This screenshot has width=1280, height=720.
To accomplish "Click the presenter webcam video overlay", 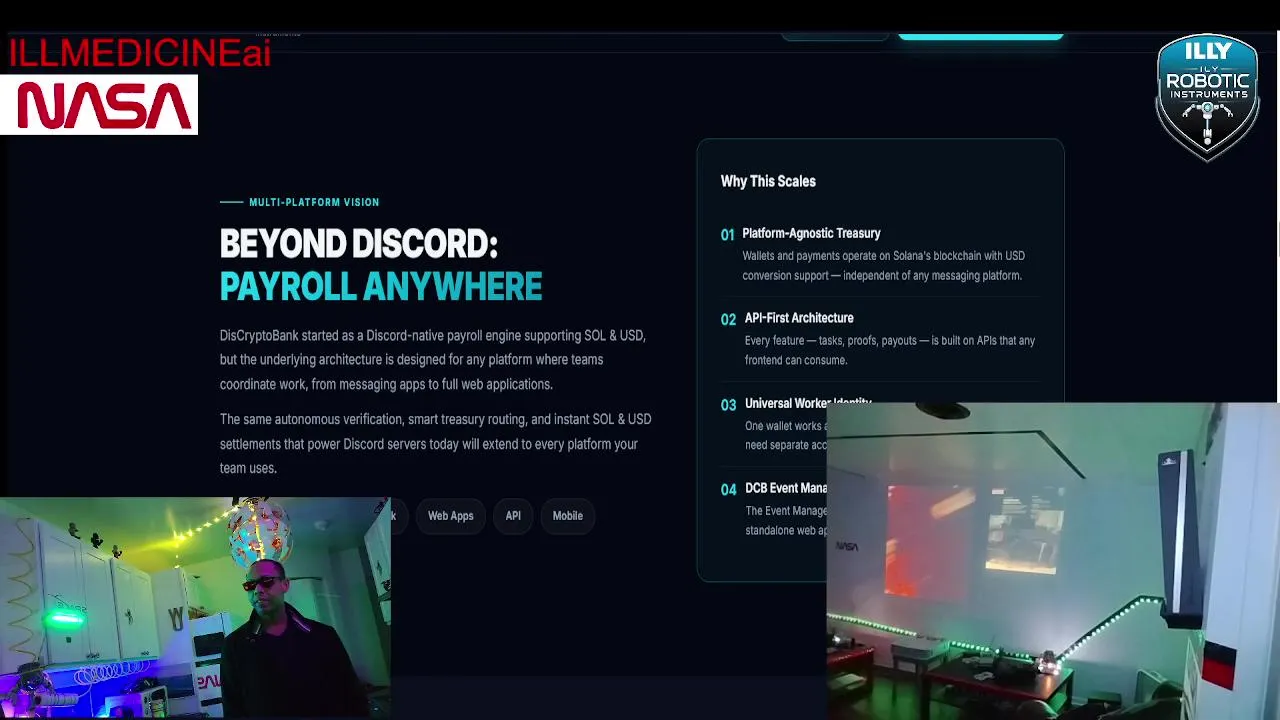I will 195,608.
